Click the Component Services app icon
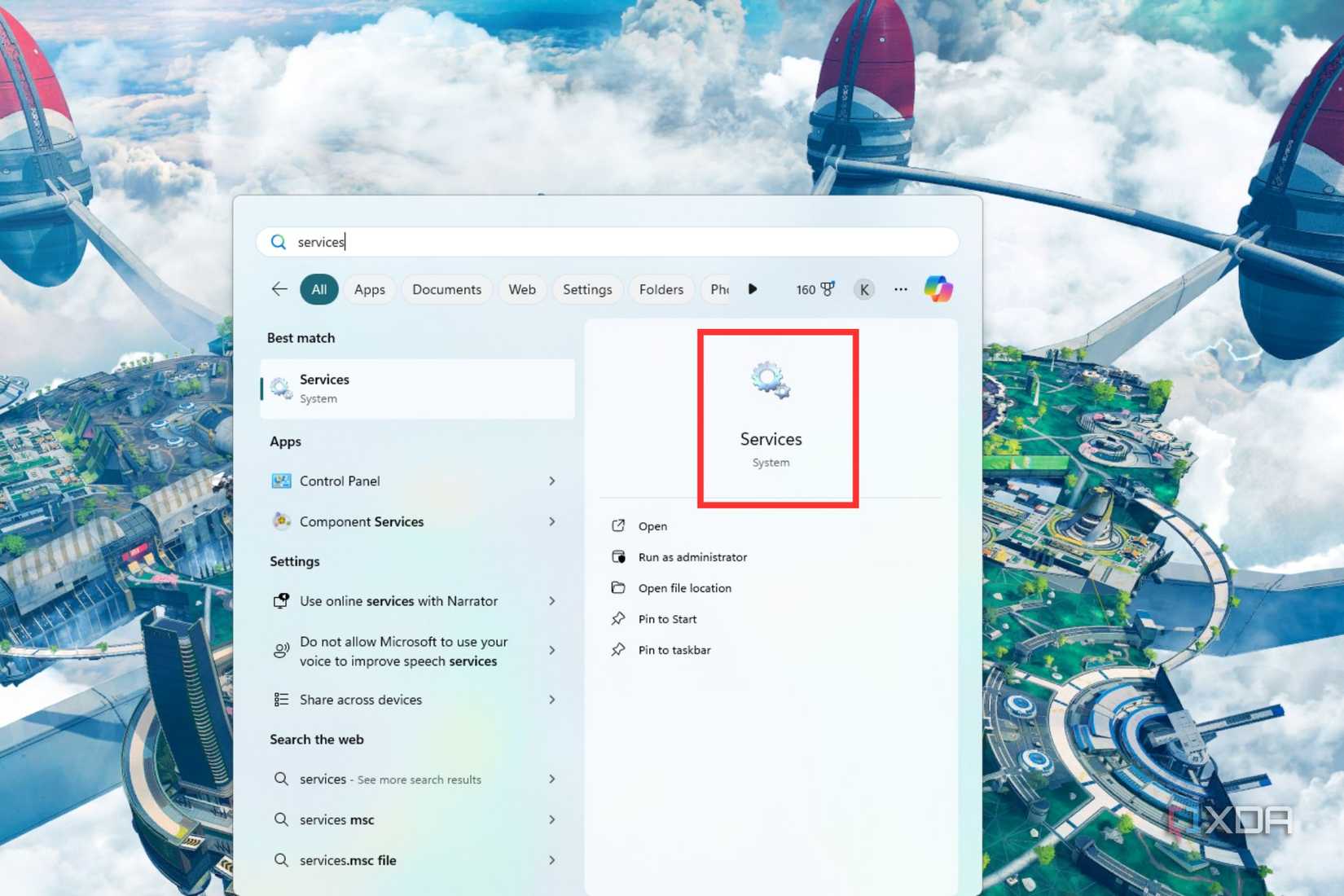1344x896 pixels. (281, 521)
